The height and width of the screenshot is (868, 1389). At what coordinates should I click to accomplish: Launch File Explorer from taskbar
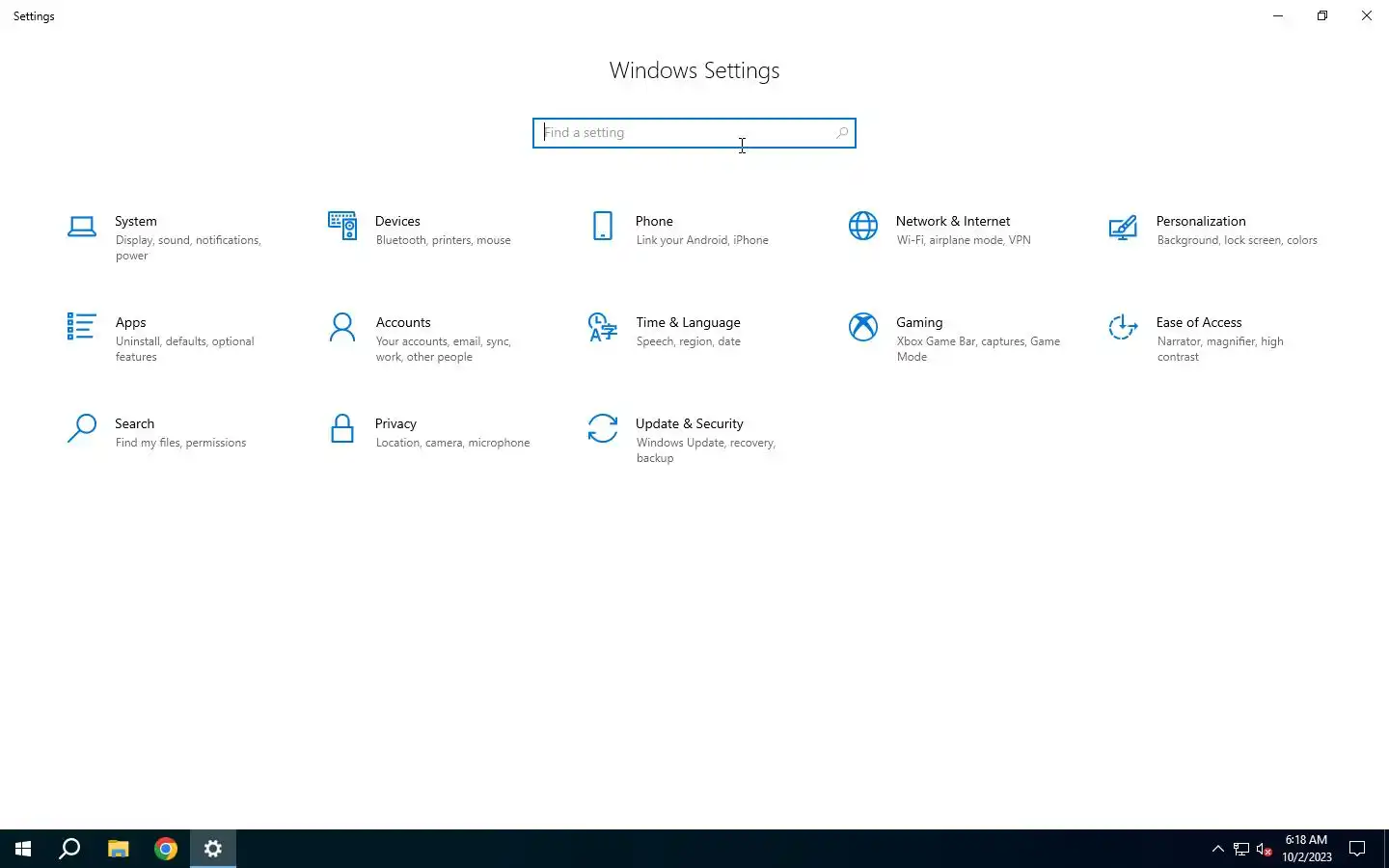[119, 849]
